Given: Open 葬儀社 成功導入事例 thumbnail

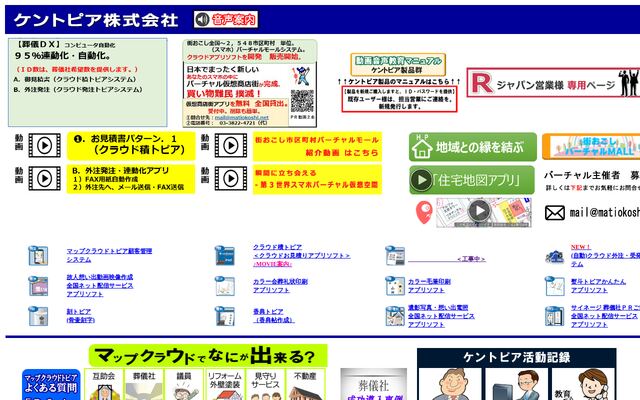Looking at the screenshot, I should point(373,384).
